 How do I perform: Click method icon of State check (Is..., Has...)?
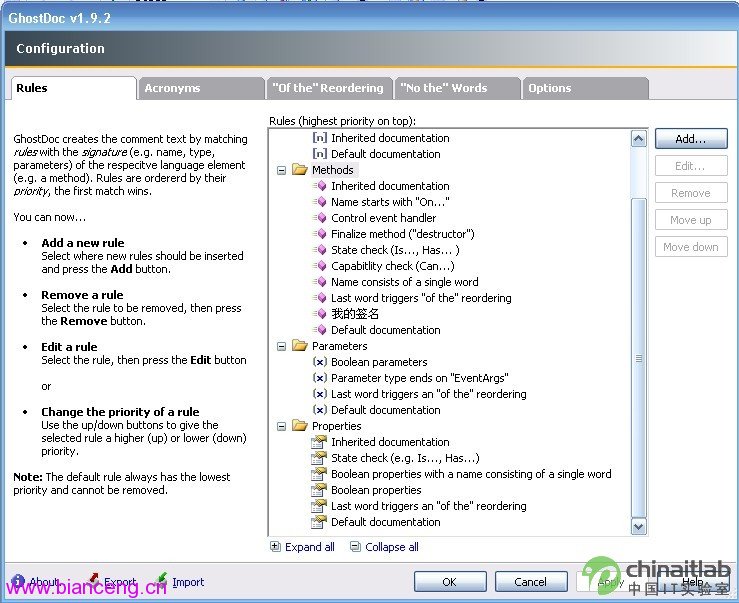(x=320, y=250)
